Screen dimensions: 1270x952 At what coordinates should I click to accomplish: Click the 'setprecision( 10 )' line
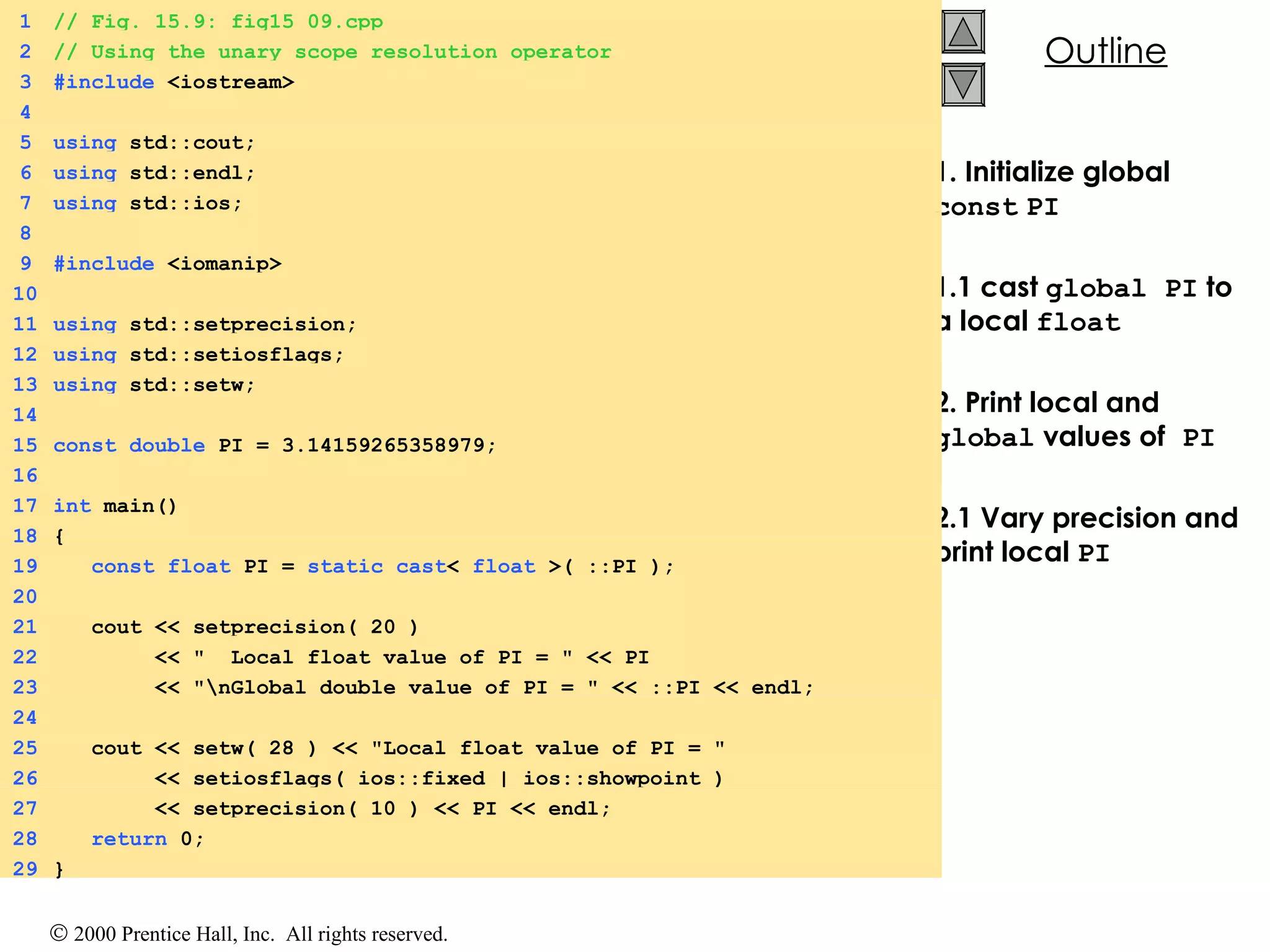(x=383, y=809)
